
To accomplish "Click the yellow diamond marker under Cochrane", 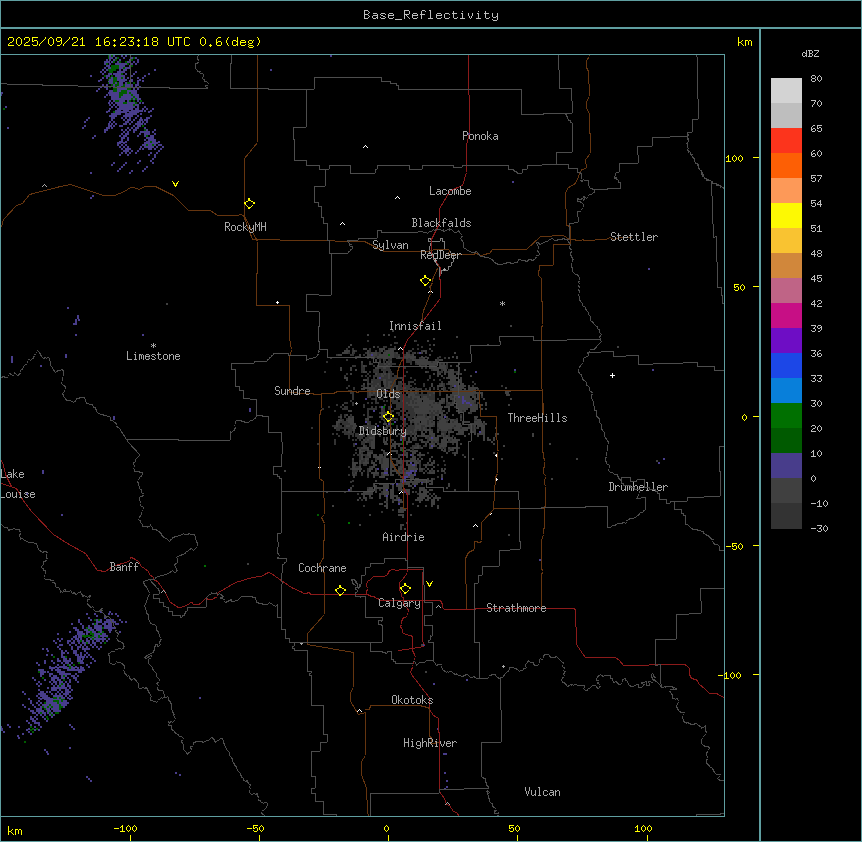I will click(x=340, y=590).
